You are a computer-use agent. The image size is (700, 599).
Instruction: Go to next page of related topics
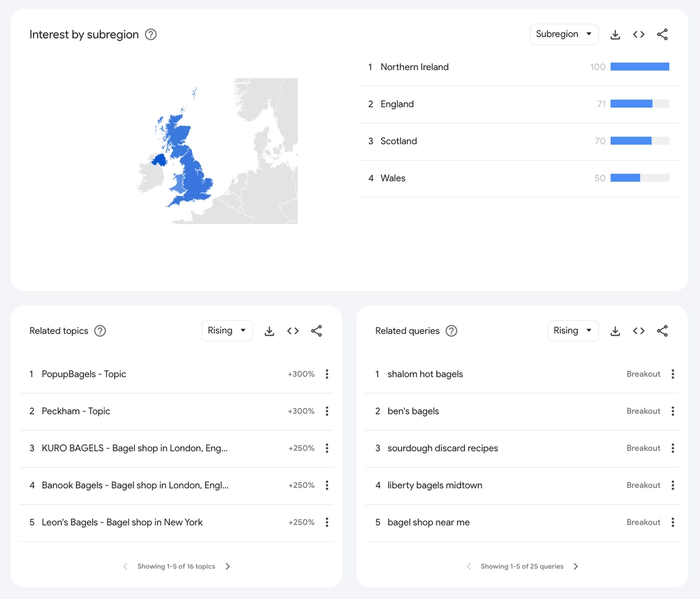(x=228, y=566)
